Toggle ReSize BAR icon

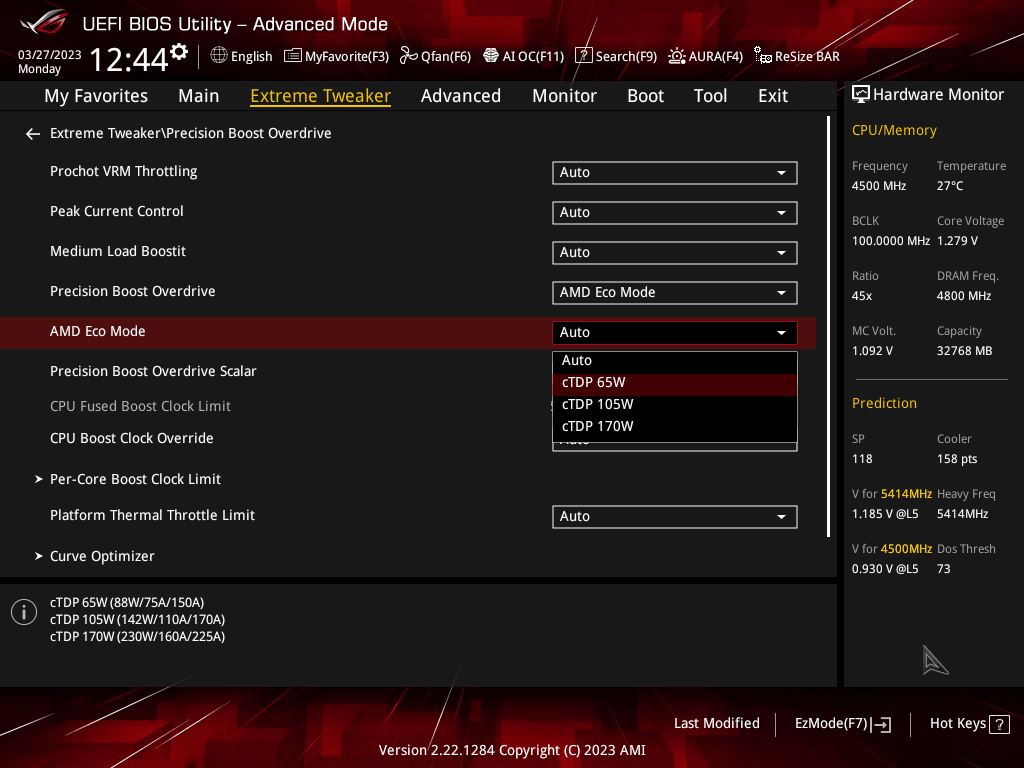(x=762, y=56)
